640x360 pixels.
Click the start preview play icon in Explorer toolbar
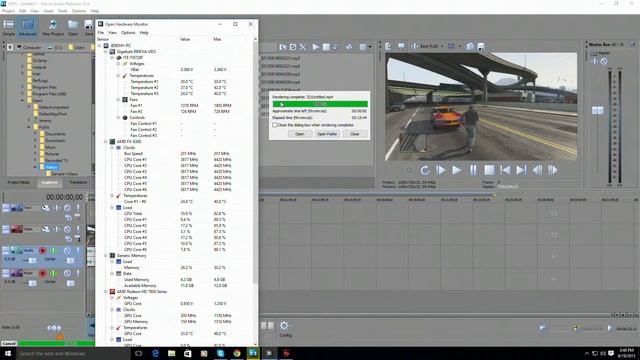point(316,47)
